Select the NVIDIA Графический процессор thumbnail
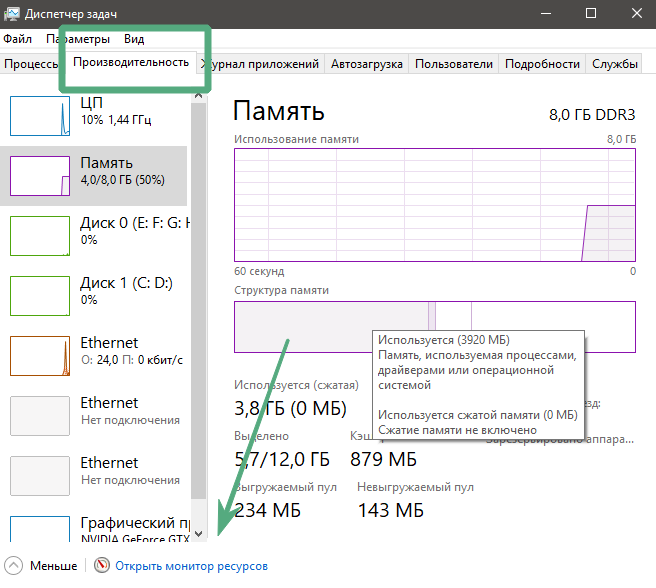Viewport: 656px width, 588px height. click(39, 530)
